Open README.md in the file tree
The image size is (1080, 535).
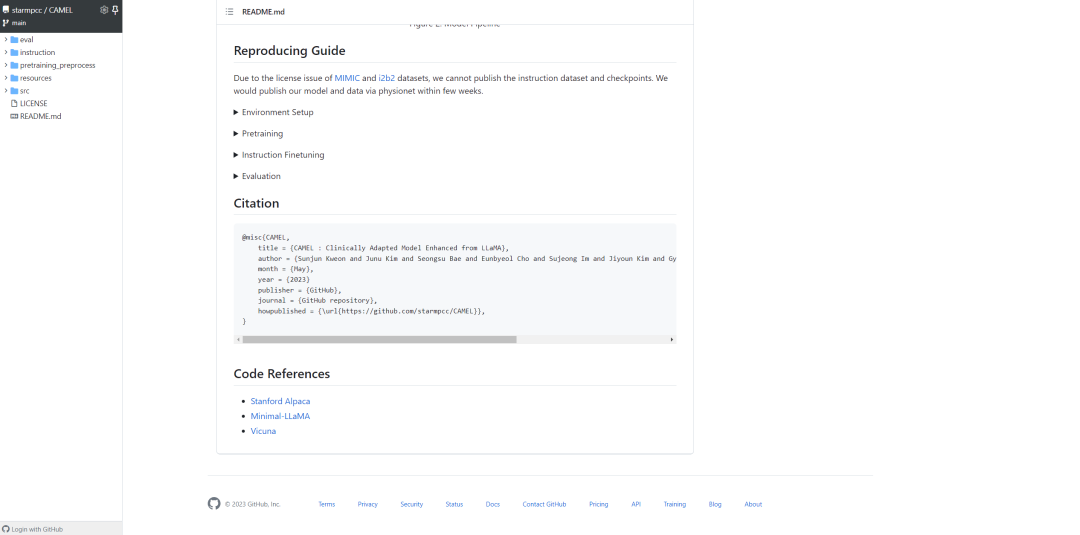[40, 116]
